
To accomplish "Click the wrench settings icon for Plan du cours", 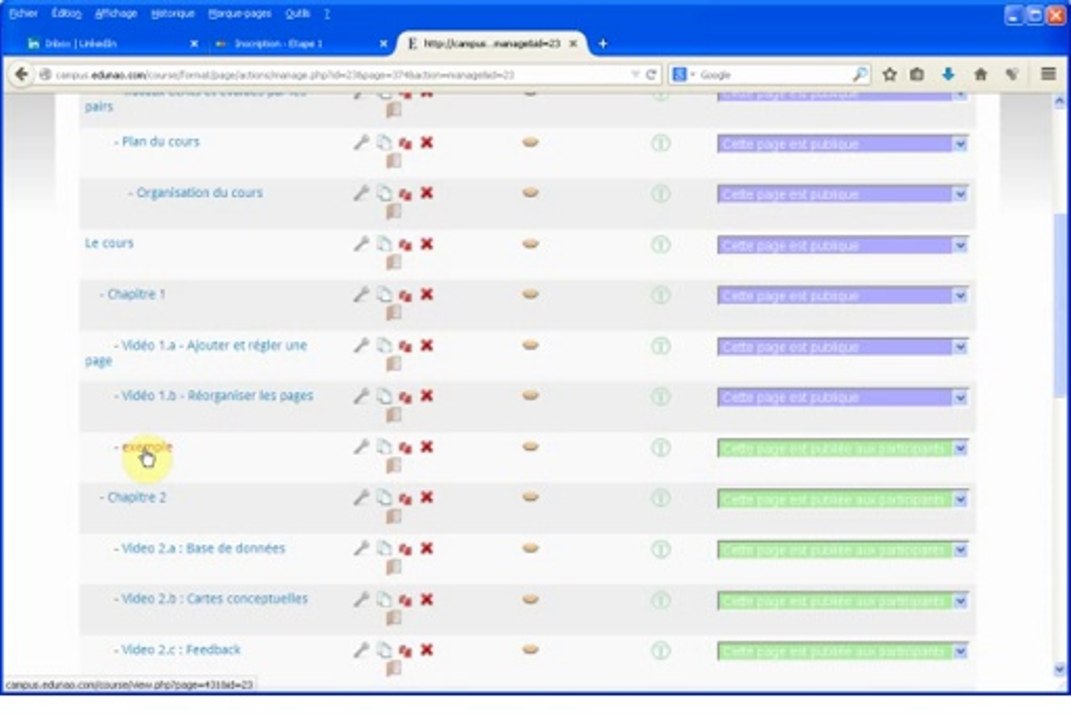I will pyautogui.click(x=361, y=143).
